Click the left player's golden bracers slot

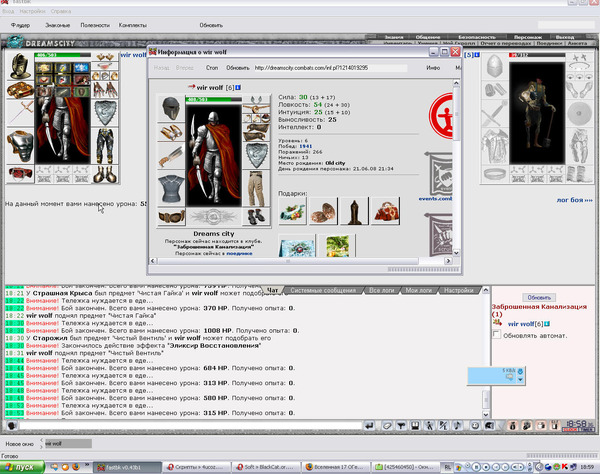tap(20, 90)
